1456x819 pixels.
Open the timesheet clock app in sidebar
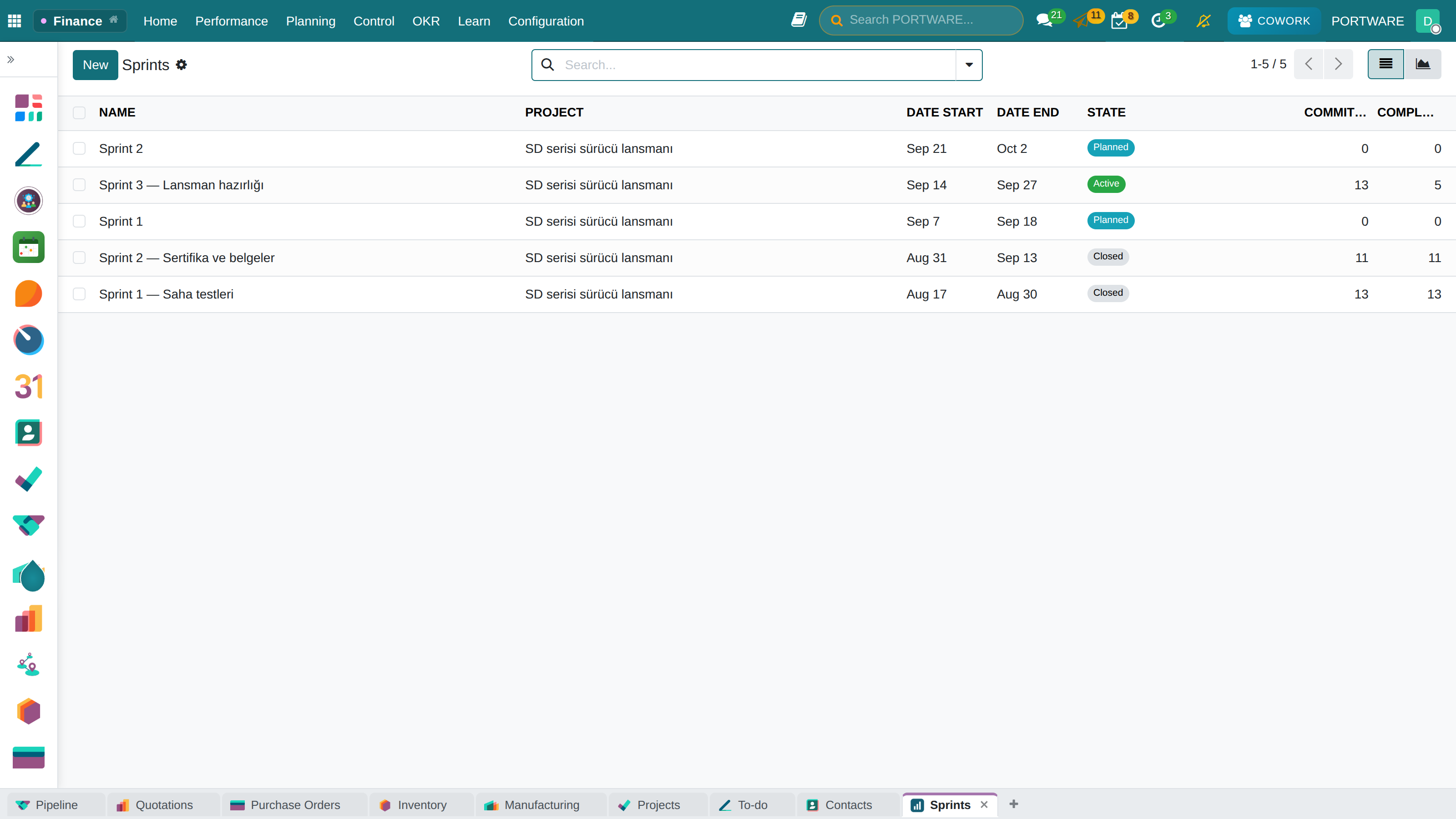pos(28,340)
